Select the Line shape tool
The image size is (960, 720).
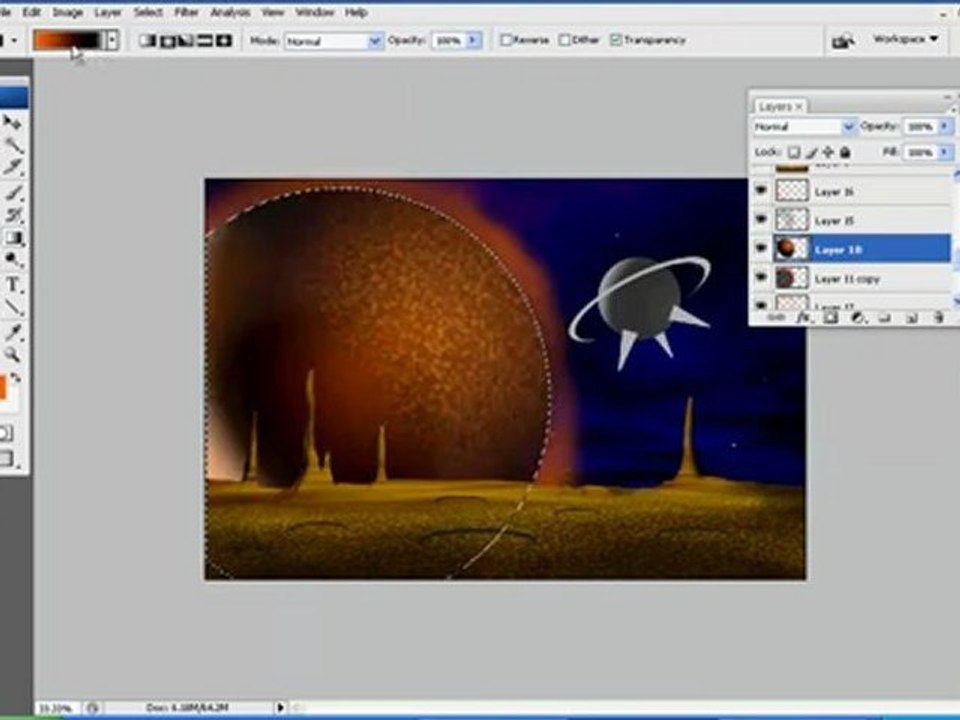click(x=12, y=308)
